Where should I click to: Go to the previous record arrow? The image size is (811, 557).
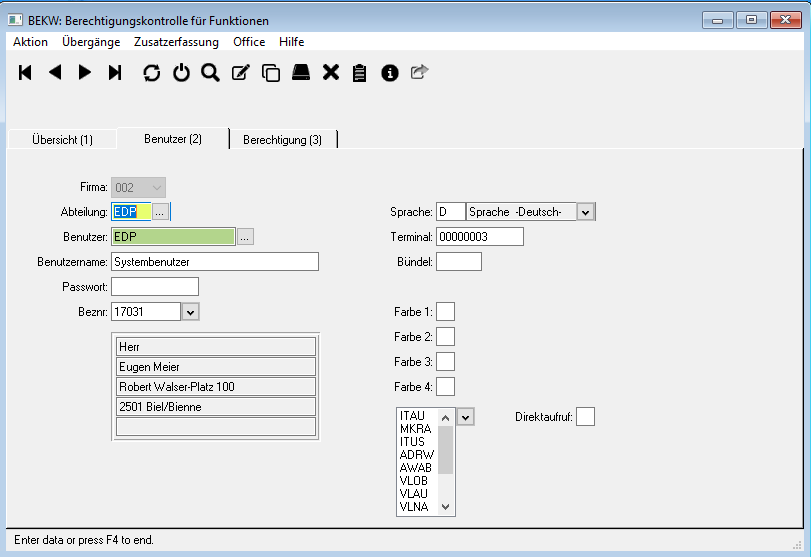(x=55, y=72)
